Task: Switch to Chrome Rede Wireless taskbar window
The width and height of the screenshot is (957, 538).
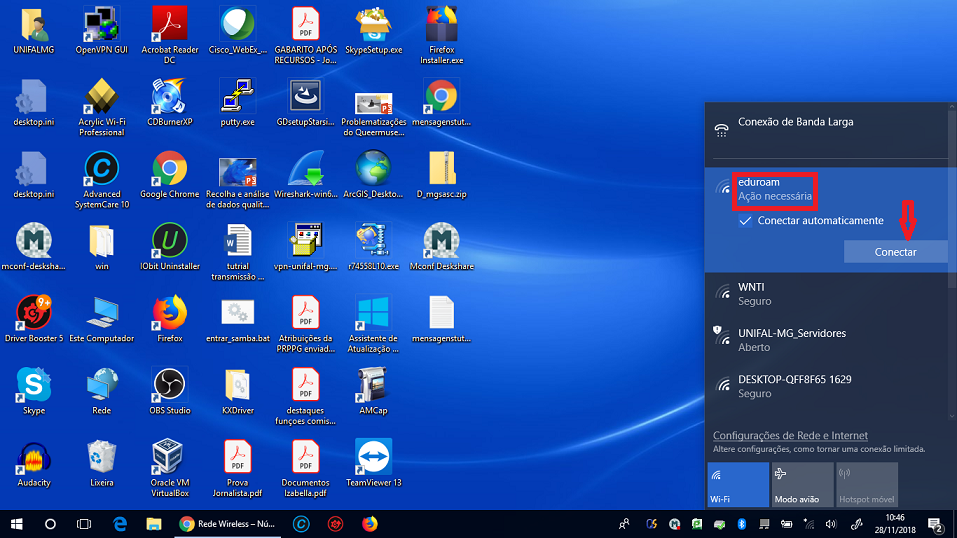Action: tap(227, 524)
